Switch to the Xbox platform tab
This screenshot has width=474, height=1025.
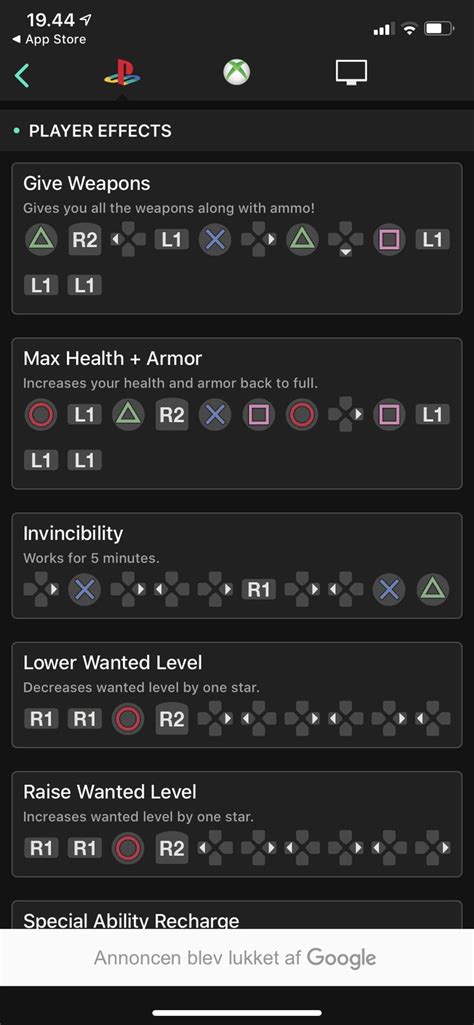click(236, 73)
